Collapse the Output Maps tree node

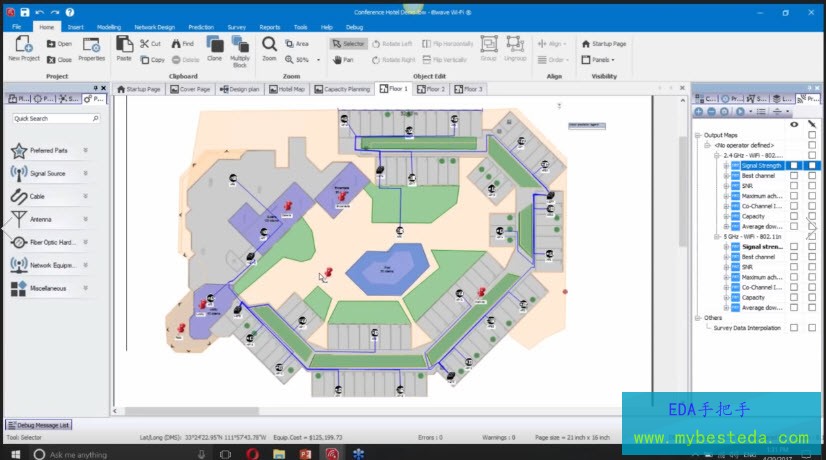click(697, 135)
